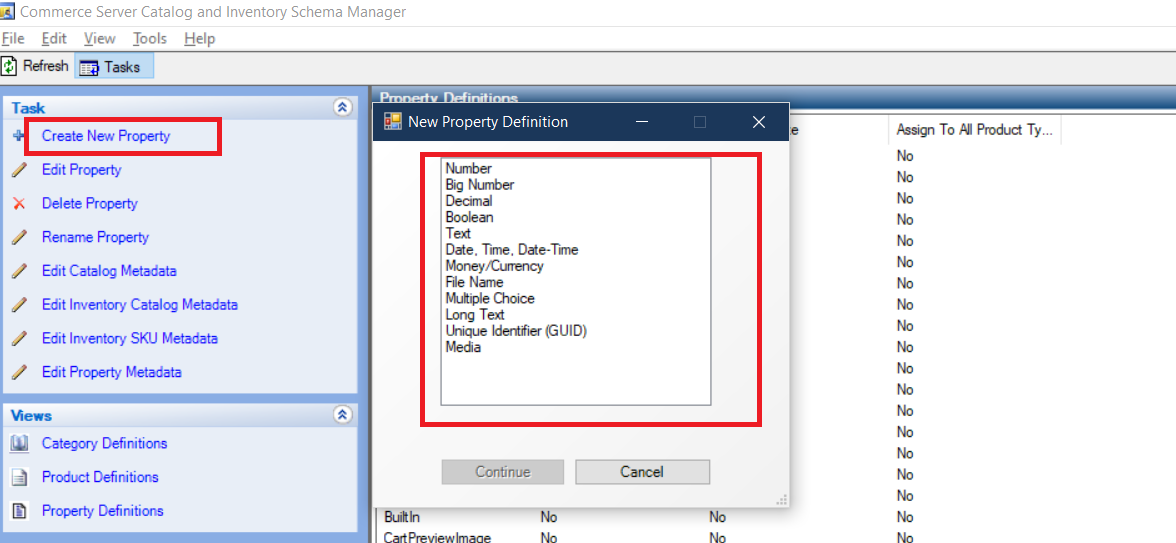Click the Cancel button in the dialog

642,472
